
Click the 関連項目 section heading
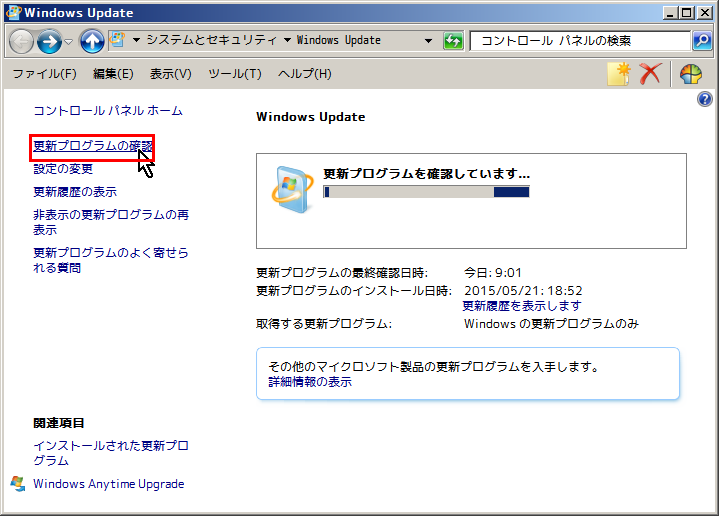click(x=59, y=423)
